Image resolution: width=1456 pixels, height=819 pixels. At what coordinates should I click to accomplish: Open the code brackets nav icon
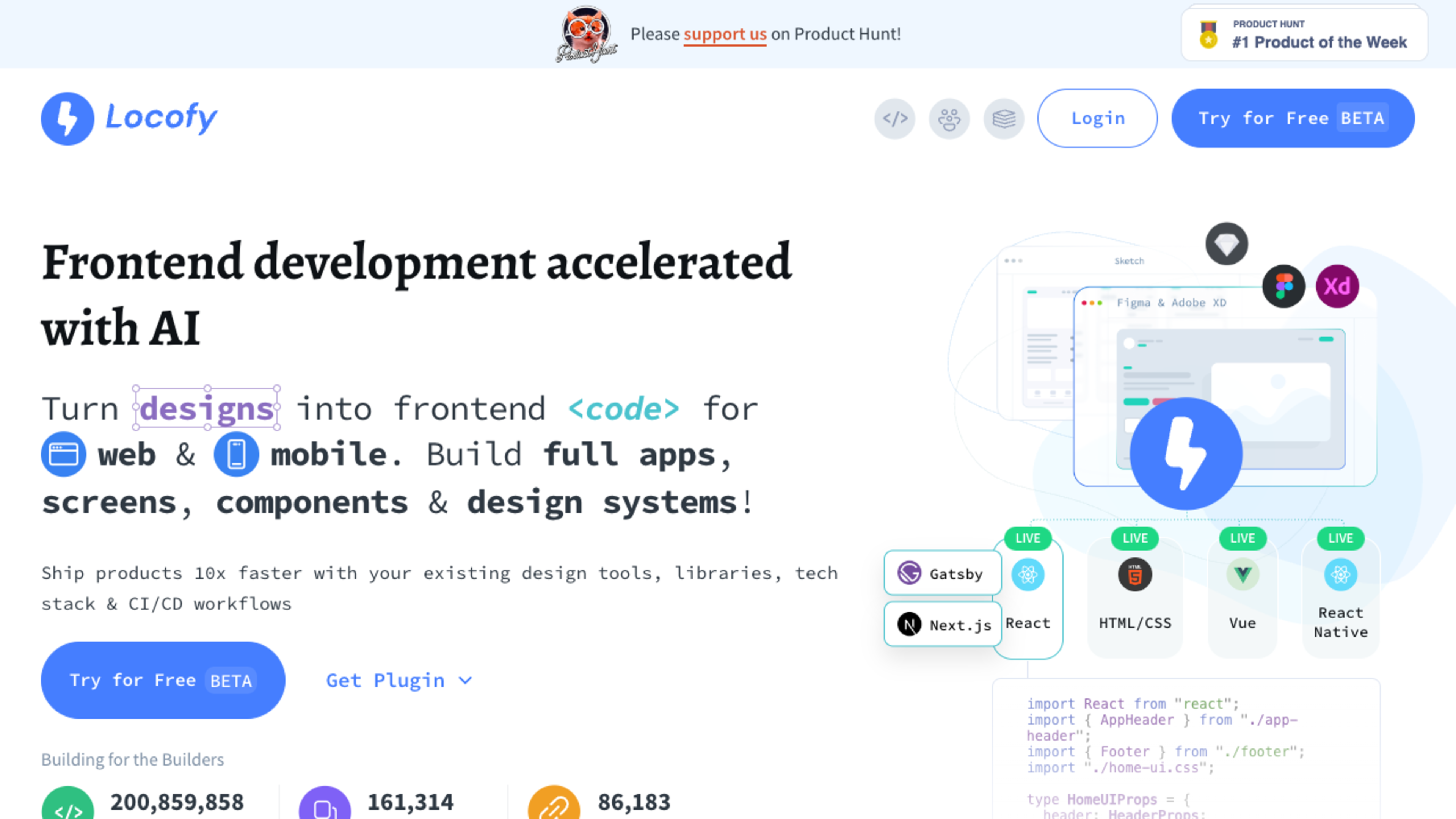point(895,119)
